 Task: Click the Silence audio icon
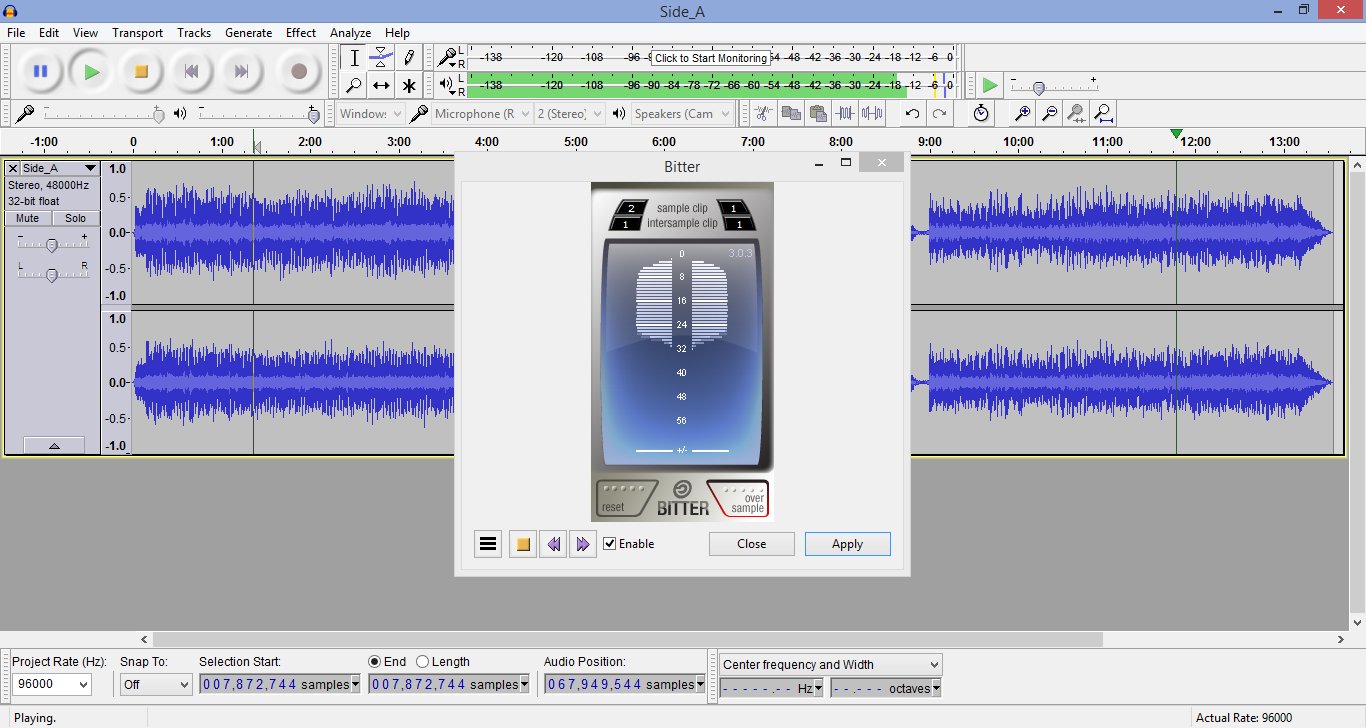(872, 113)
